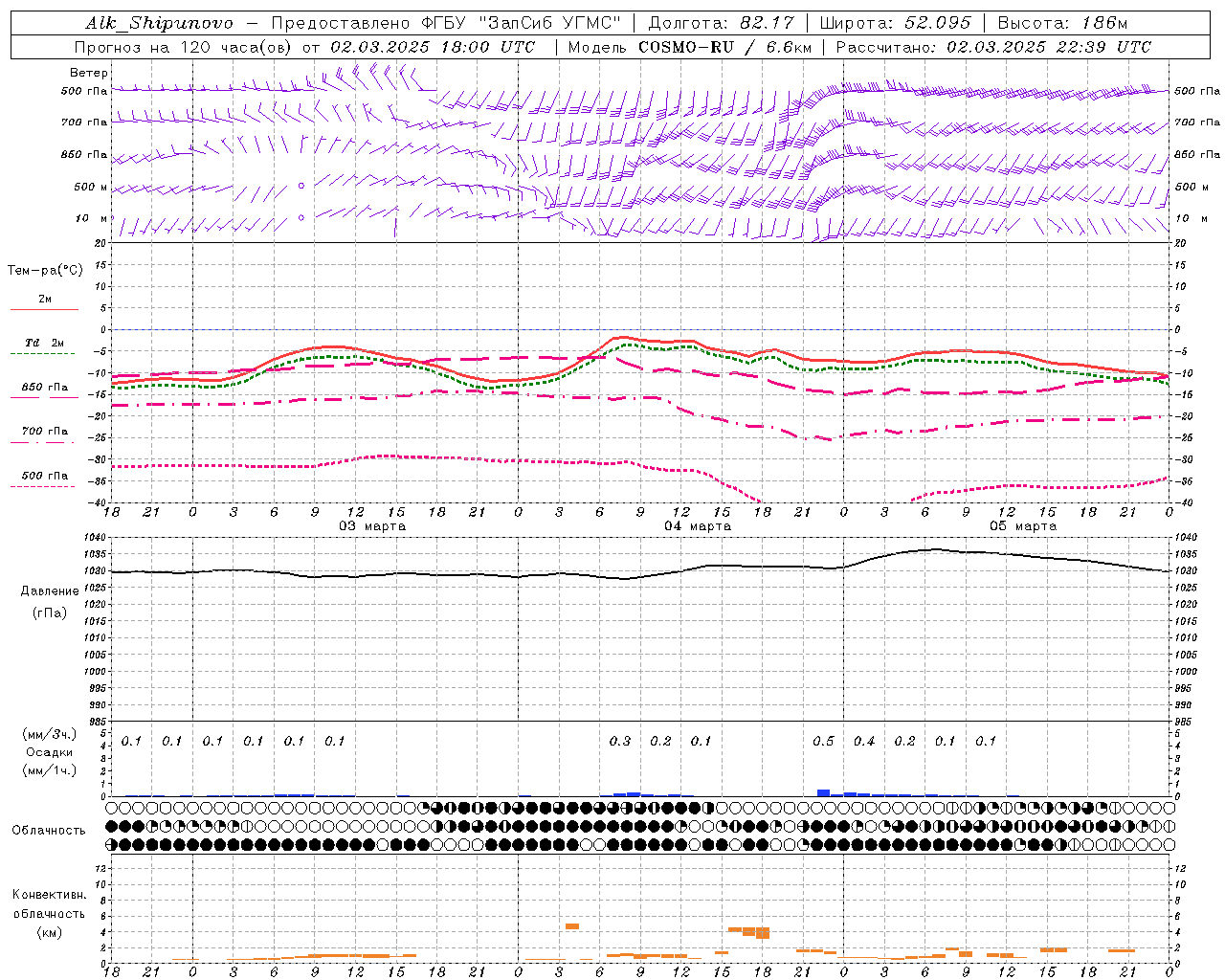Click the Тем-ра(°C) axis title
Image resolution: width=1225 pixels, height=980 pixels.
pos(45,271)
